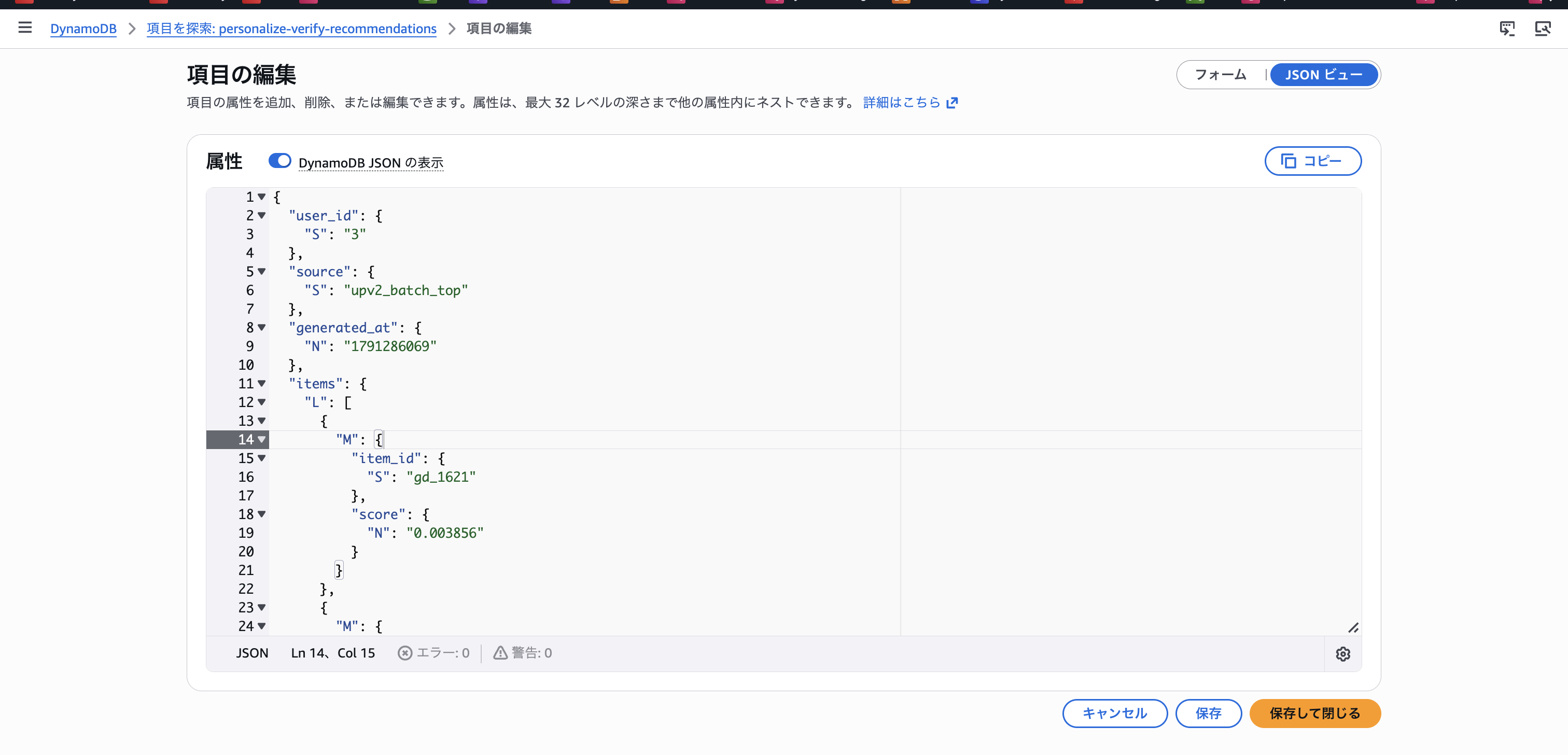Collapse the score block on line 18
The image size is (1568, 755).
262,514
